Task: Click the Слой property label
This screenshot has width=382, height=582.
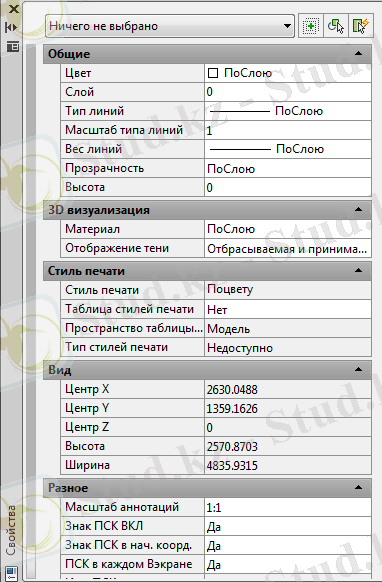Action: [x=79, y=92]
